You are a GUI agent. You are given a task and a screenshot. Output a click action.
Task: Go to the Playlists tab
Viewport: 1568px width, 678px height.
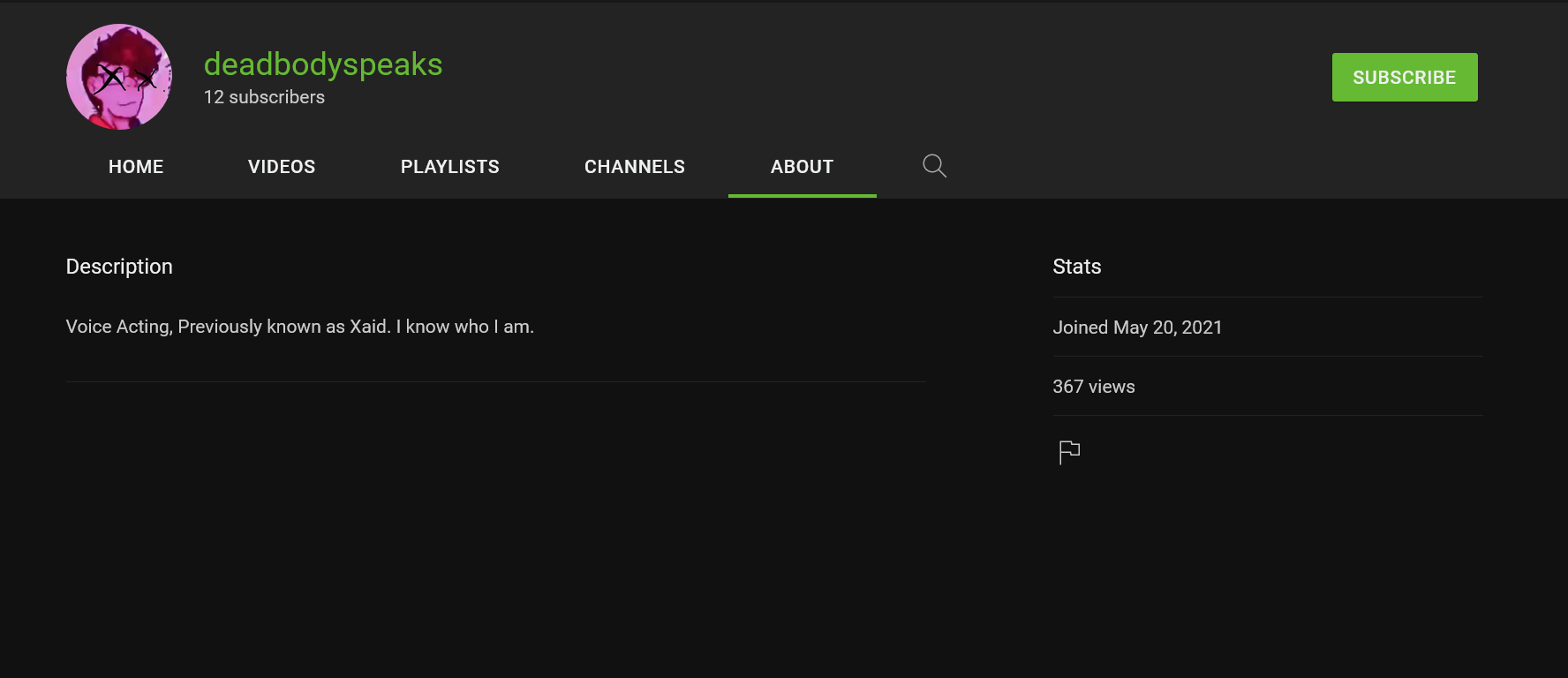click(450, 167)
